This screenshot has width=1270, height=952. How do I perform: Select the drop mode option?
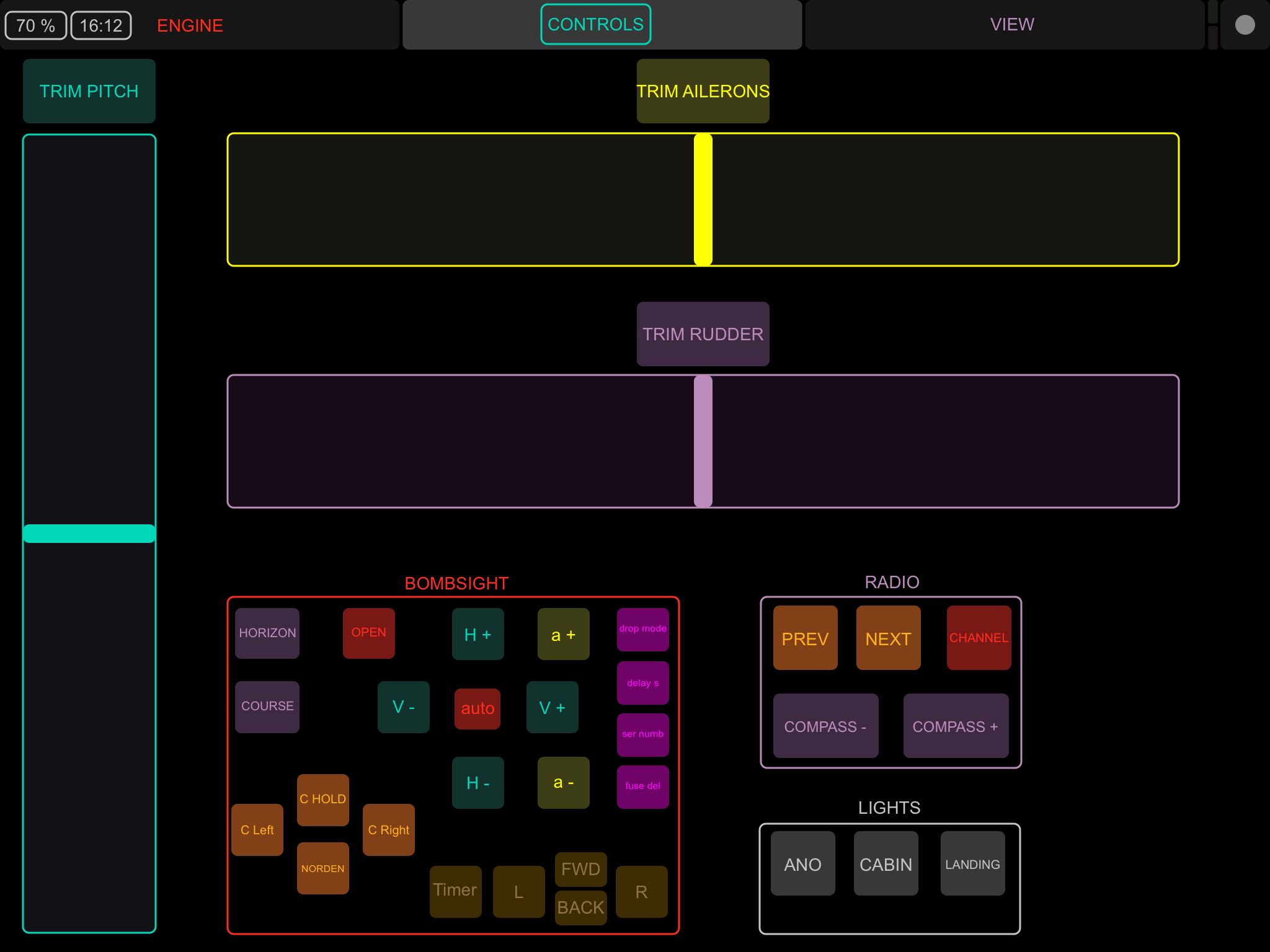coord(642,629)
